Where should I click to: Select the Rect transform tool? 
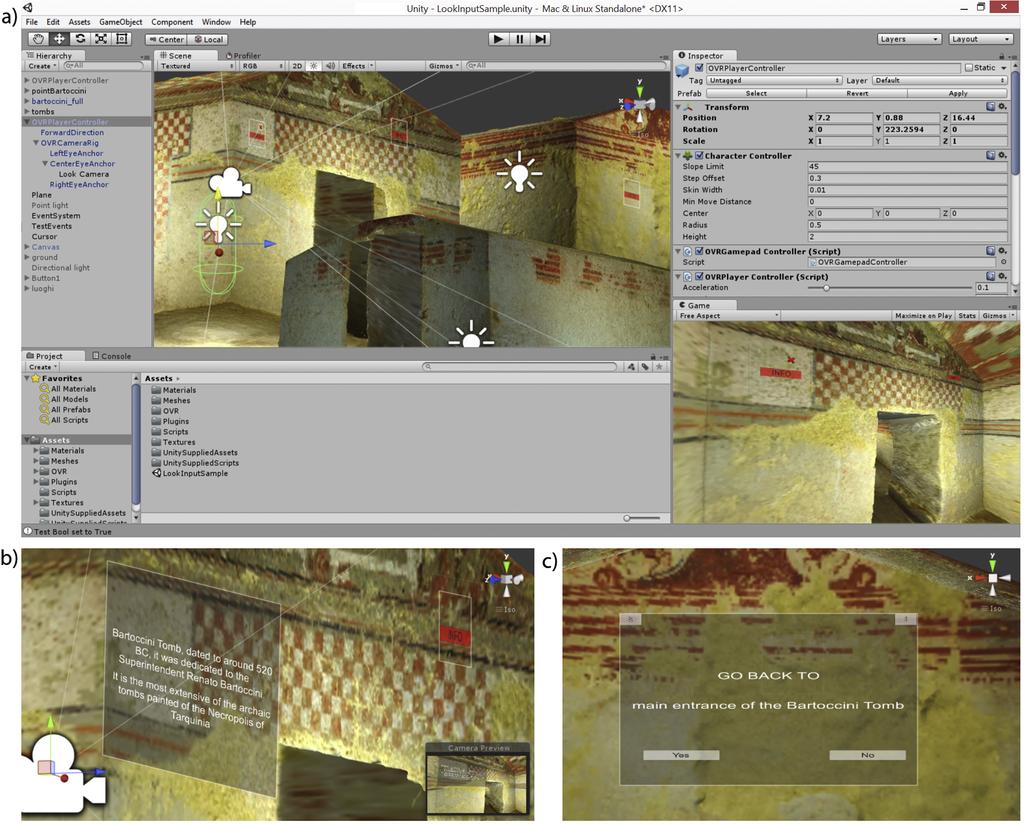point(122,39)
